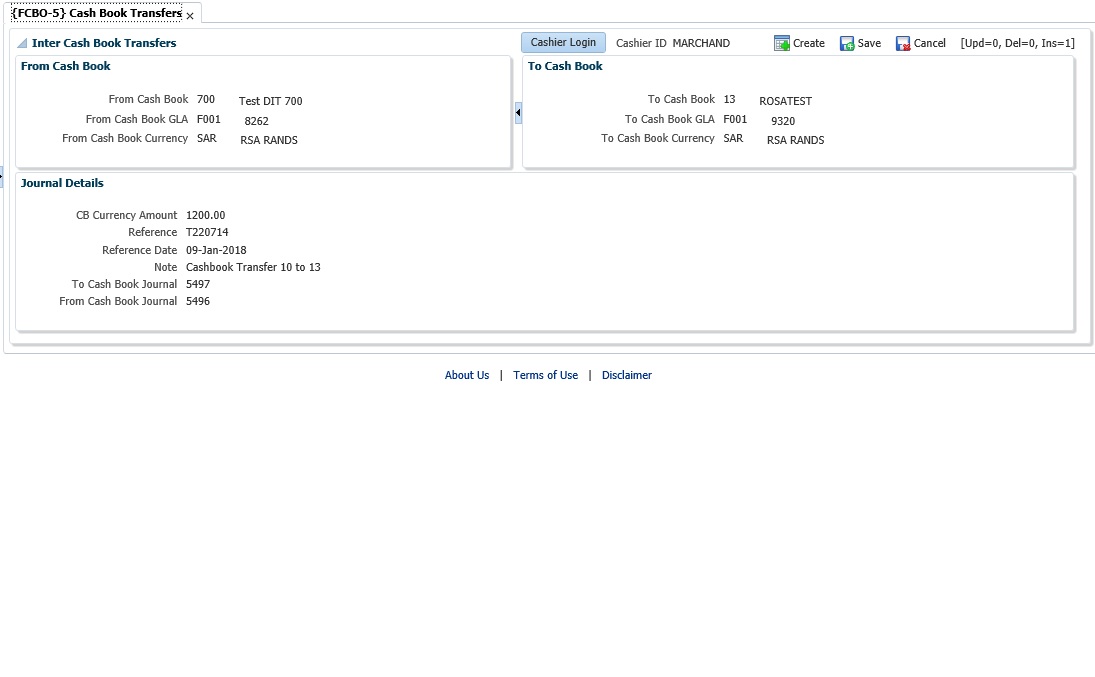Screen dimensions: 1095x677
Task: Click the Cancel icon in the toolbar
Action: click(919, 43)
